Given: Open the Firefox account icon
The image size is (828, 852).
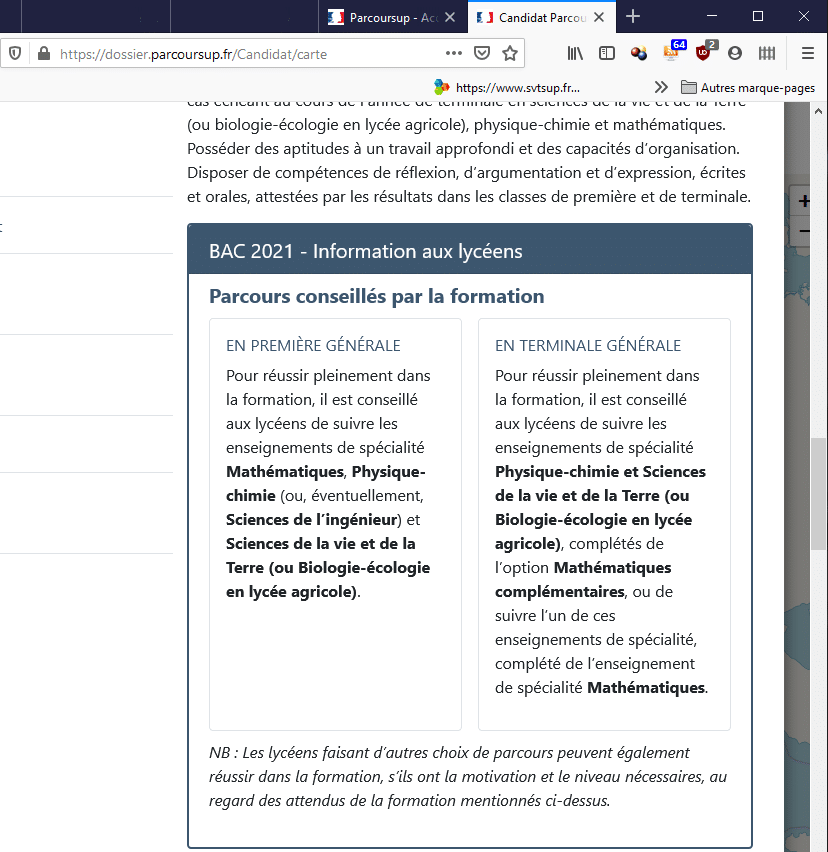Looking at the screenshot, I should [x=735, y=53].
